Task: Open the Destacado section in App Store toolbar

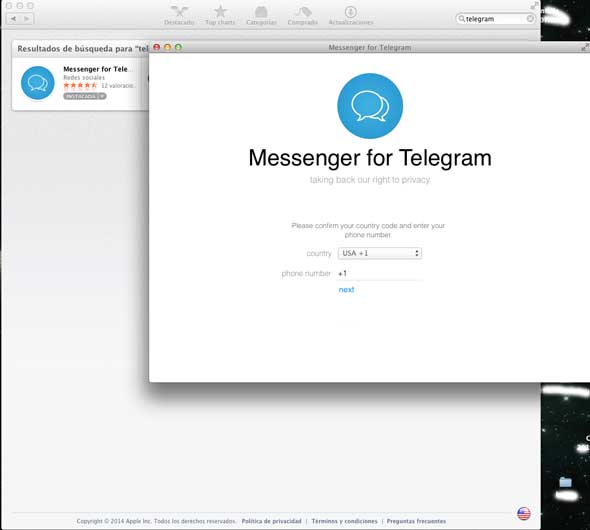Action: point(179,15)
